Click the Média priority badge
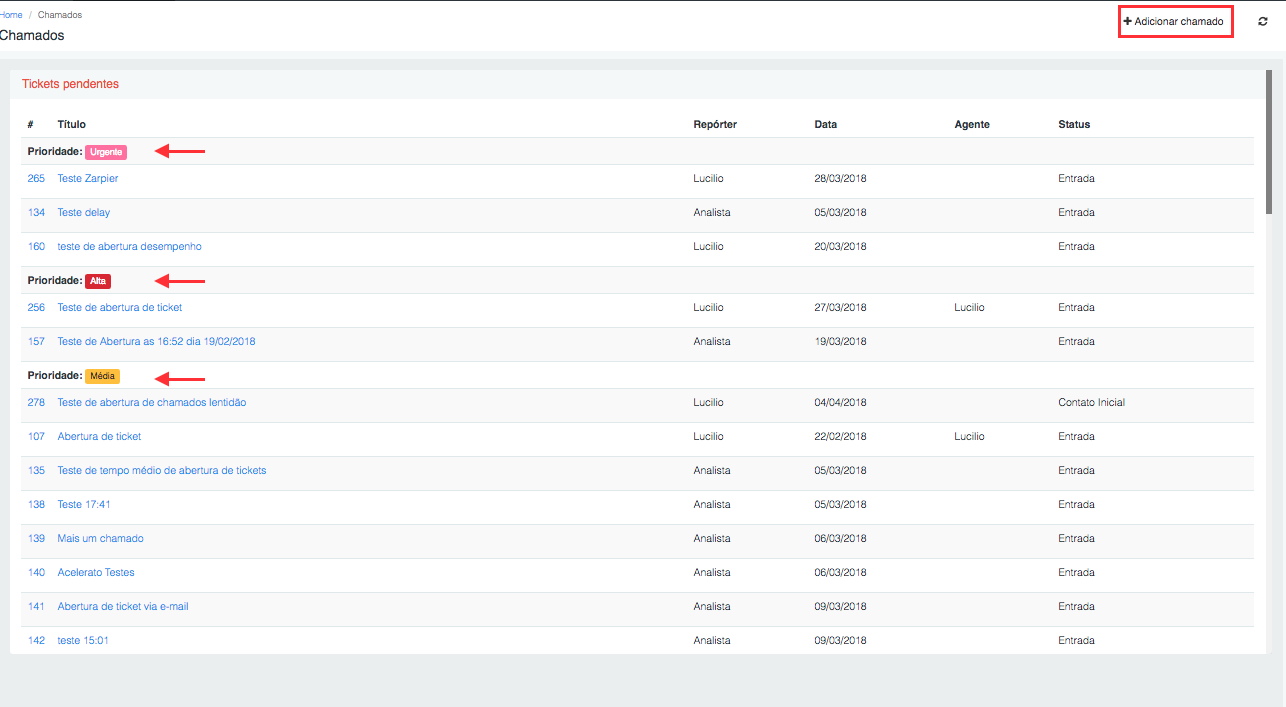Screen dimensions: 1286x707 coord(102,376)
